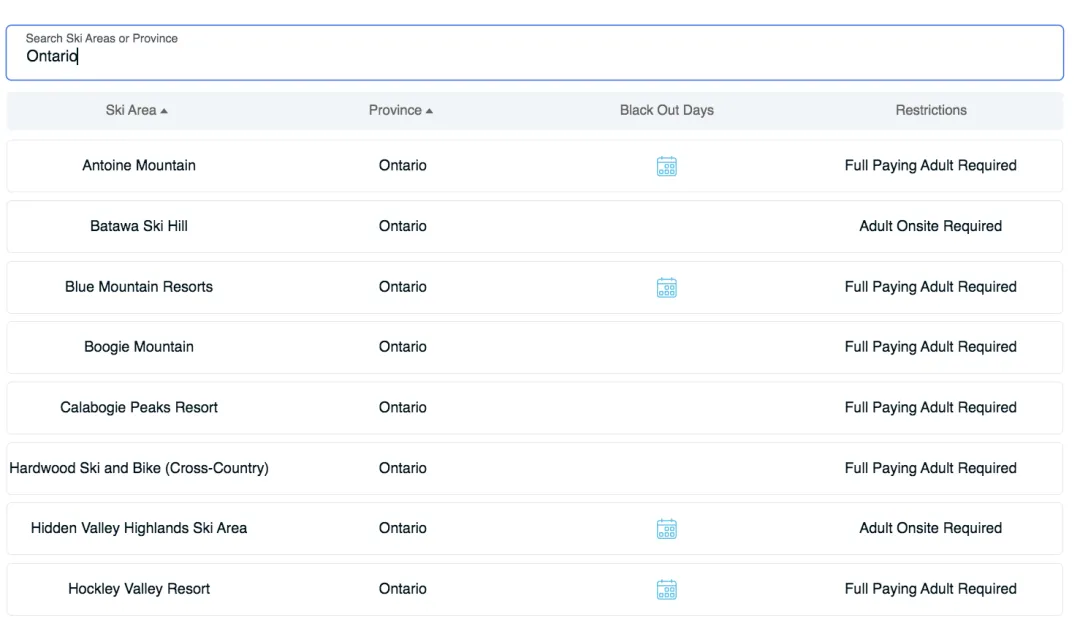Screen dimensions: 1080x623
Task: Select Hardwood Ski and Bike (Cross-Country)
Action: pos(139,468)
